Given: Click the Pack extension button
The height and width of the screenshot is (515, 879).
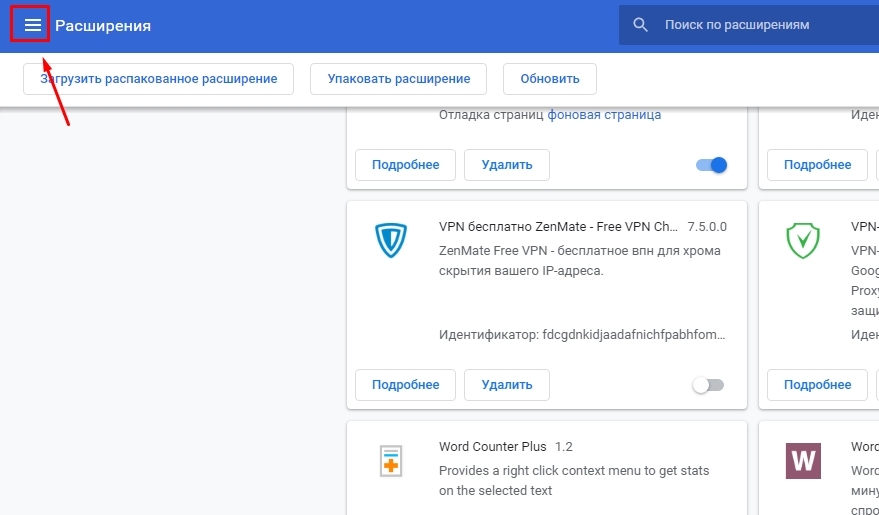Looking at the screenshot, I should coord(398,79).
